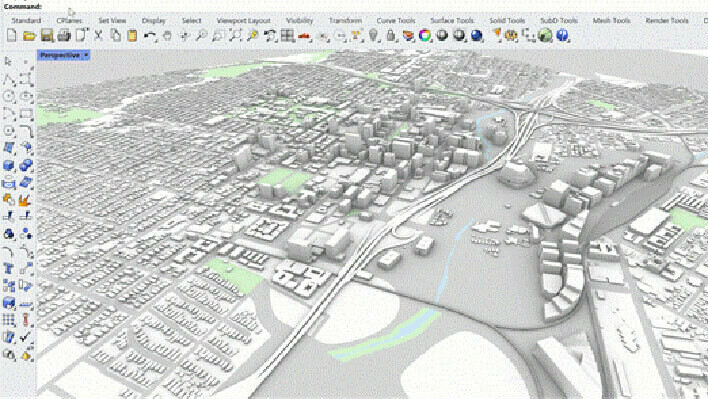Open Layers with the stacked layers icon

pos(408,35)
